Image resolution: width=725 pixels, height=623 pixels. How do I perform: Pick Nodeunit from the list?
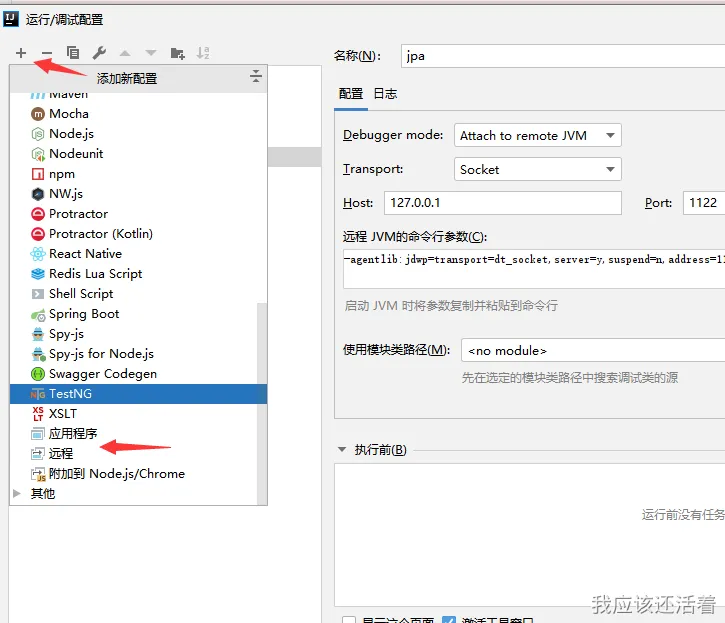pos(138,154)
